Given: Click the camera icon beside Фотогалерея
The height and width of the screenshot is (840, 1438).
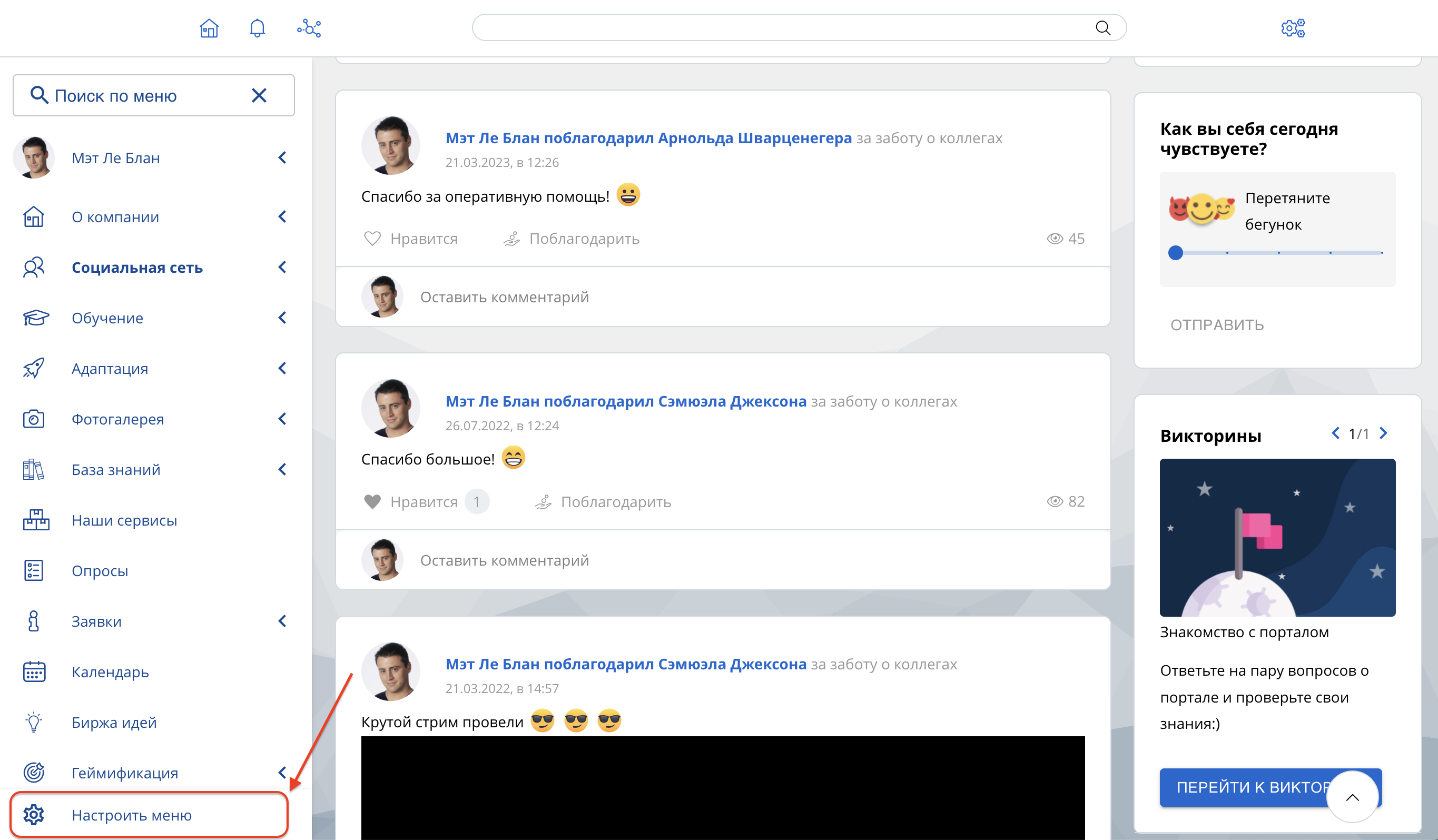Looking at the screenshot, I should 34,419.
